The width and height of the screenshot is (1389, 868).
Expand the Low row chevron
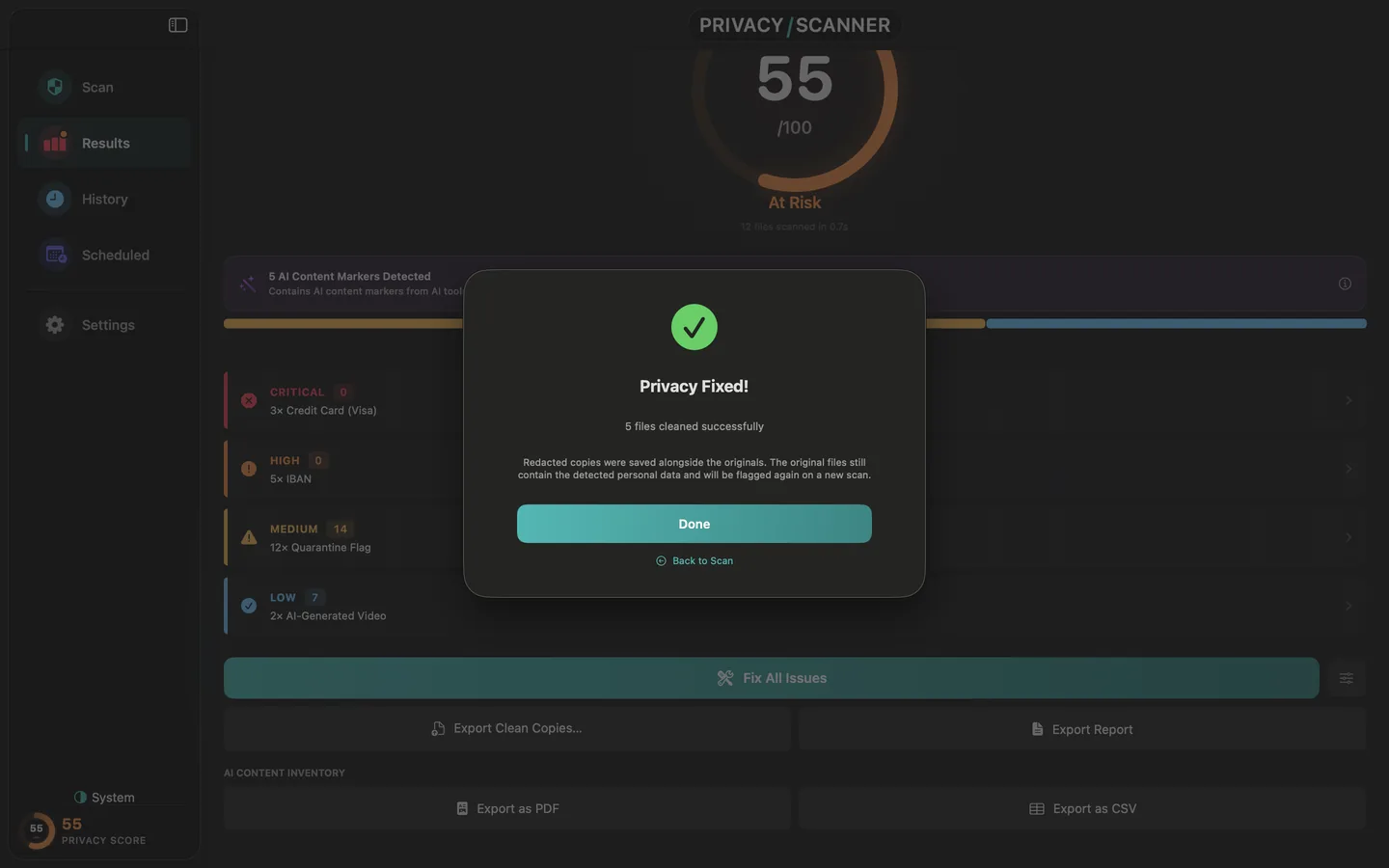(1348, 606)
